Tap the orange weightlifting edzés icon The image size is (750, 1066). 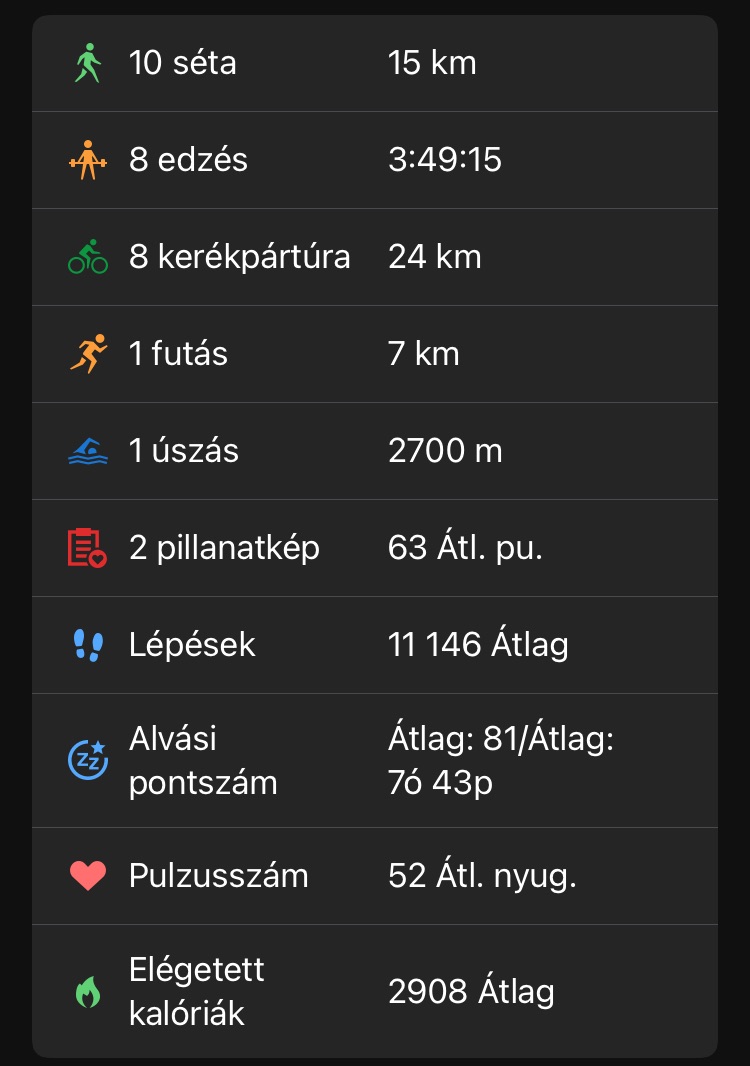coord(88,160)
